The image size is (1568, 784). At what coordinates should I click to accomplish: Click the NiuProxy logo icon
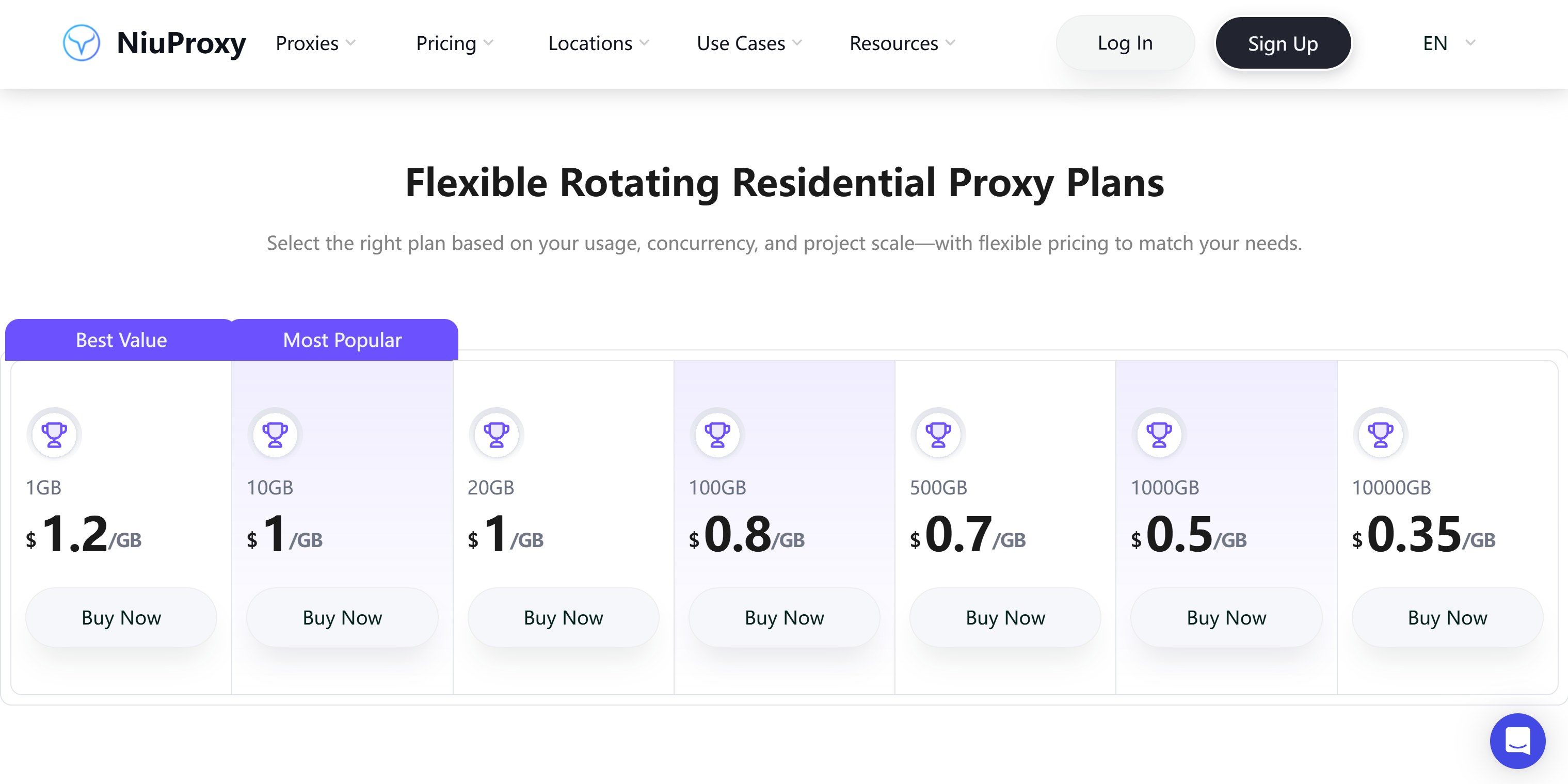tap(82, 43)
